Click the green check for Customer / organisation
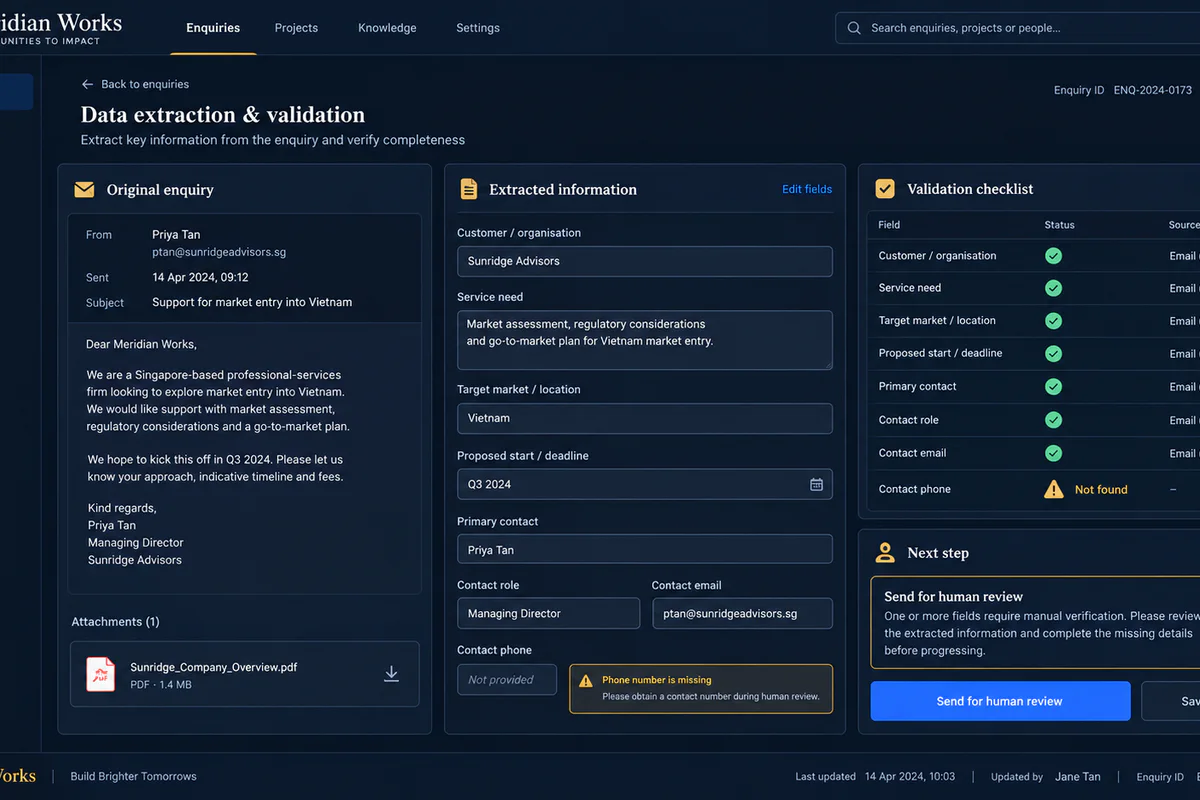Image resolution: width=1200 pixels, height=800 pixels. [x=1053, y=255]
